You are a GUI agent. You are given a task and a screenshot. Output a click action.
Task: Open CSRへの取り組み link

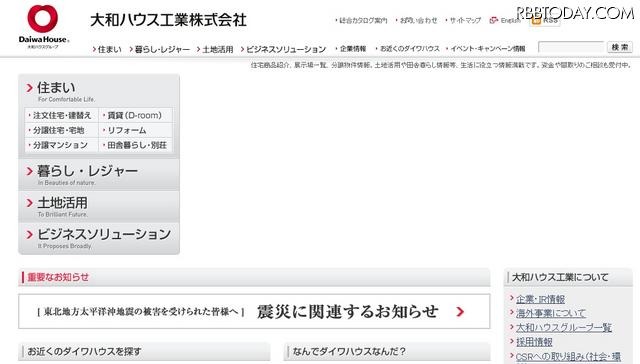(x=568, y=357)
